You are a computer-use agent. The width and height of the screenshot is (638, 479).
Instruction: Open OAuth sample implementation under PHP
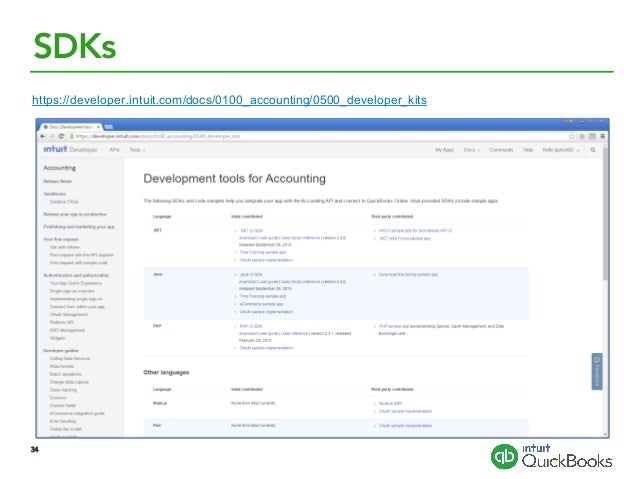click(266, 348)
